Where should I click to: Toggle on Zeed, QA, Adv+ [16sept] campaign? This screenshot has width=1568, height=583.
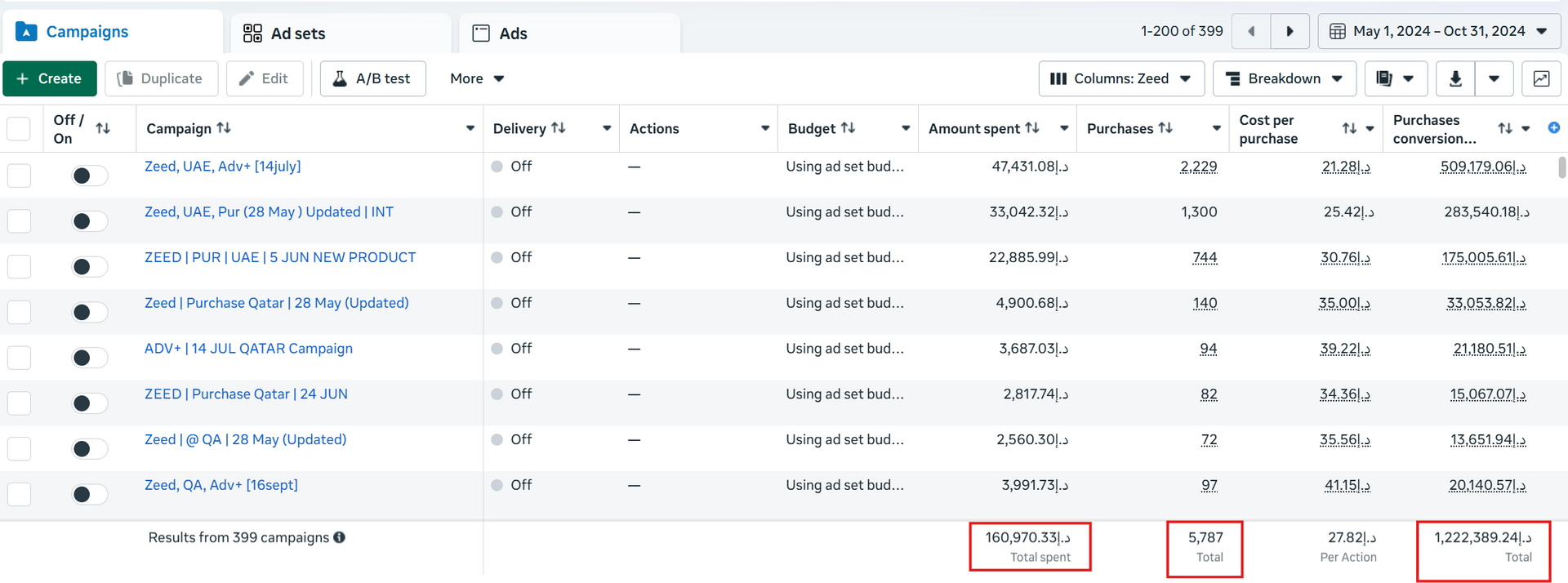pos(88,495)
